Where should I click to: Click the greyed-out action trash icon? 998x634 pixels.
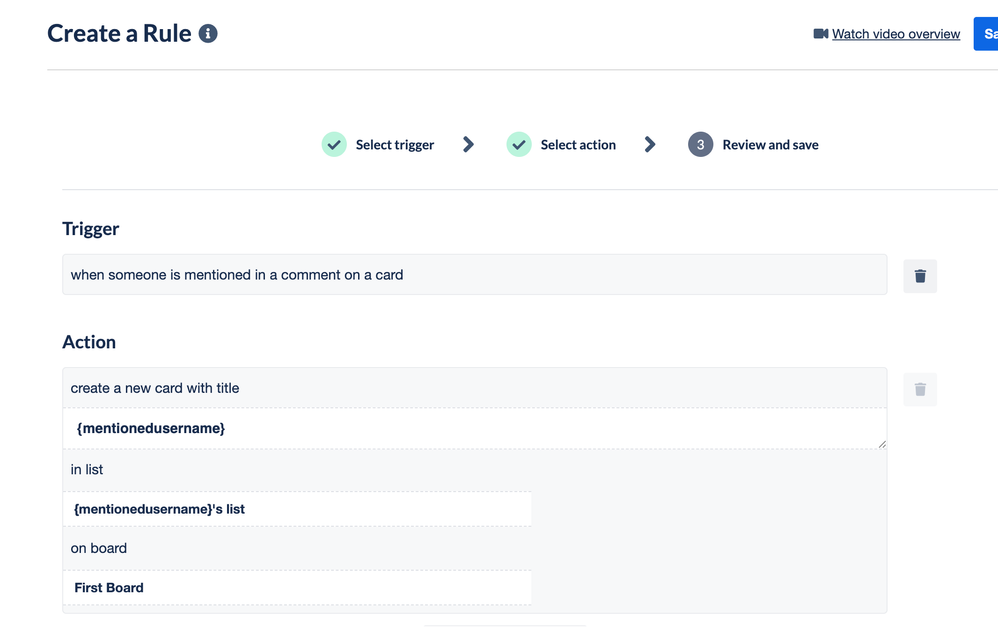920,389
